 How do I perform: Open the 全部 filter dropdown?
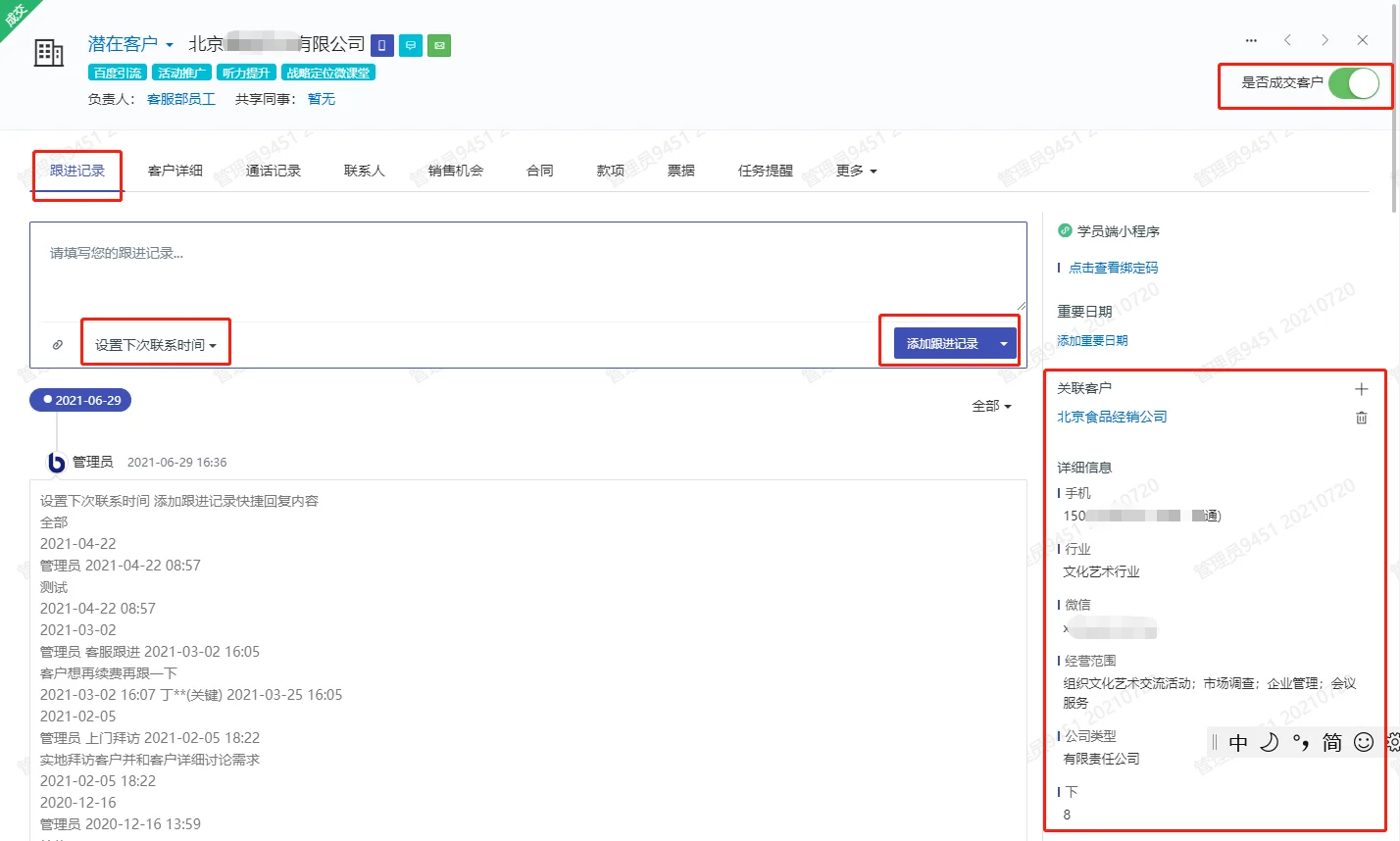pos(991,406)
